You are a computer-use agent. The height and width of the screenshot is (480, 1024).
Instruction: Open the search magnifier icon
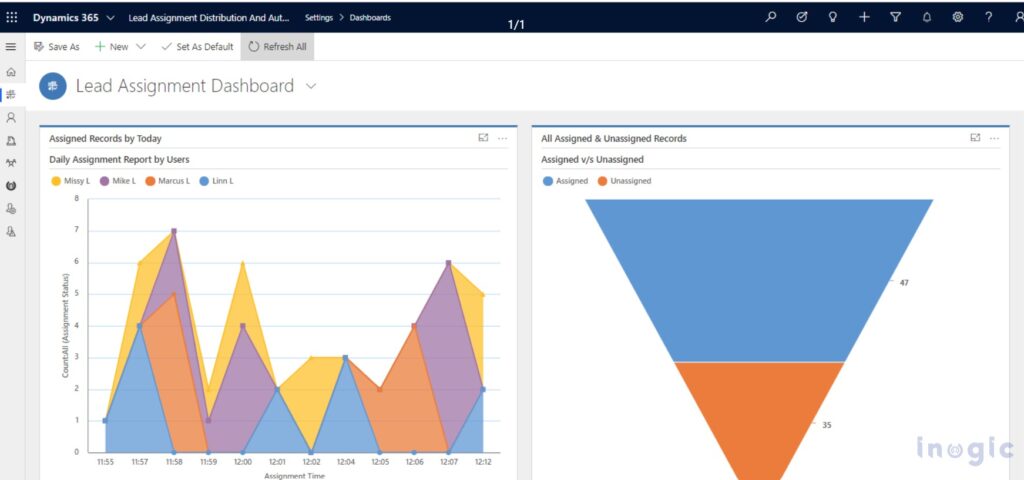click(771, 18)
